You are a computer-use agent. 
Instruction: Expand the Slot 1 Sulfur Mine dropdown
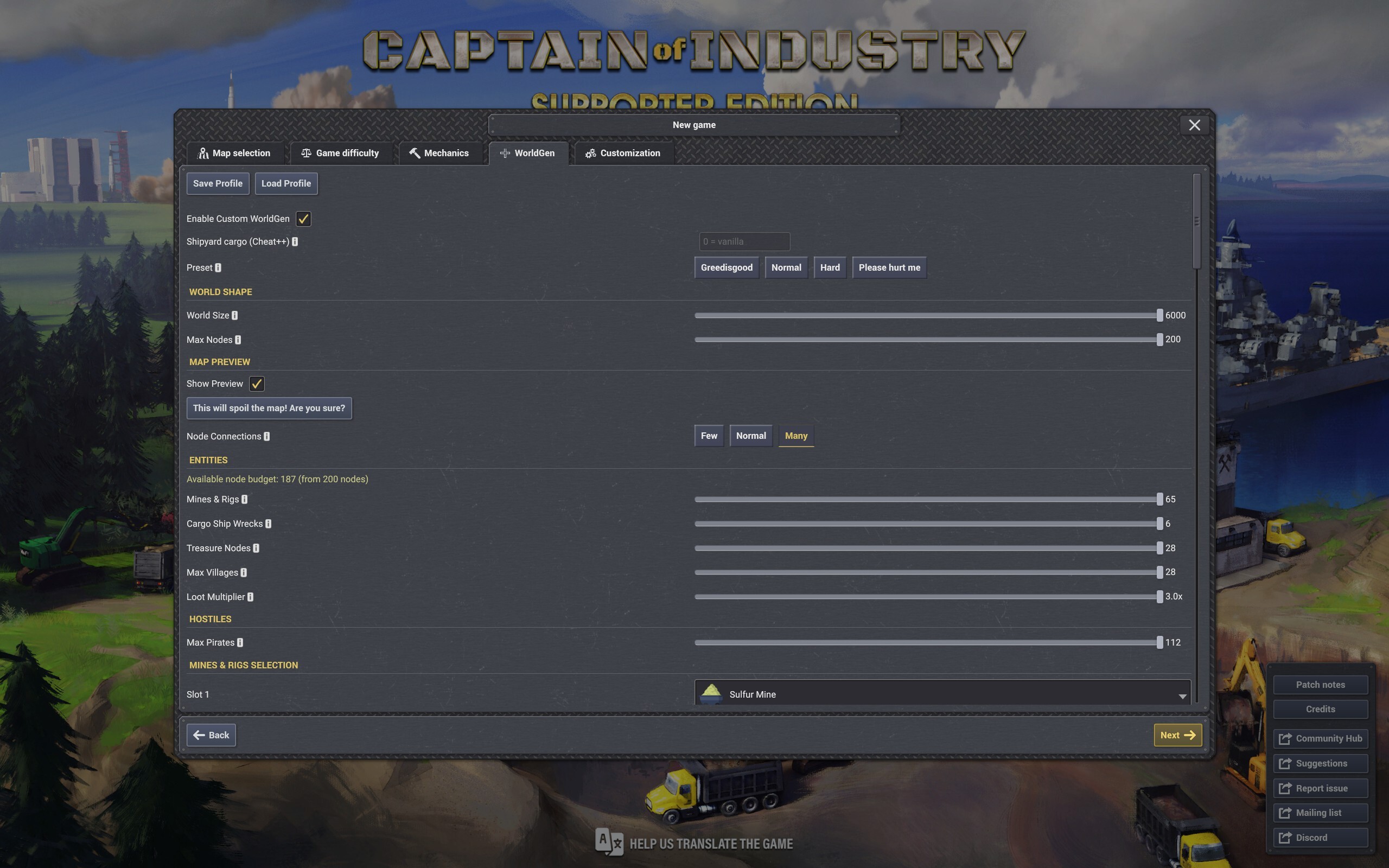click(942, 693)
